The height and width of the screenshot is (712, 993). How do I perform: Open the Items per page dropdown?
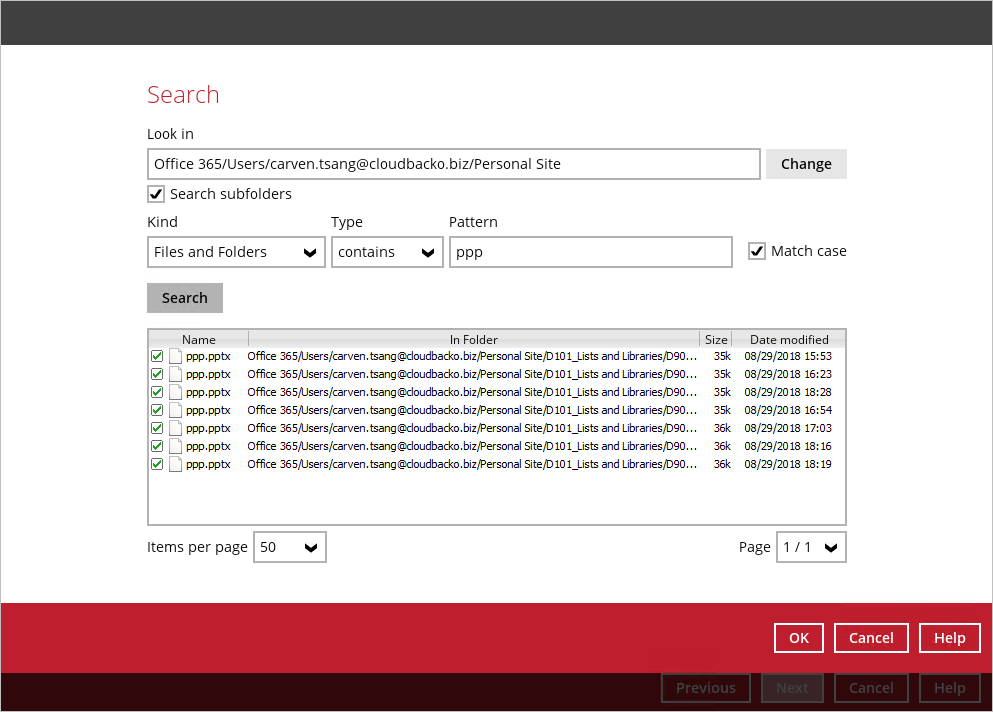(289, 548)
